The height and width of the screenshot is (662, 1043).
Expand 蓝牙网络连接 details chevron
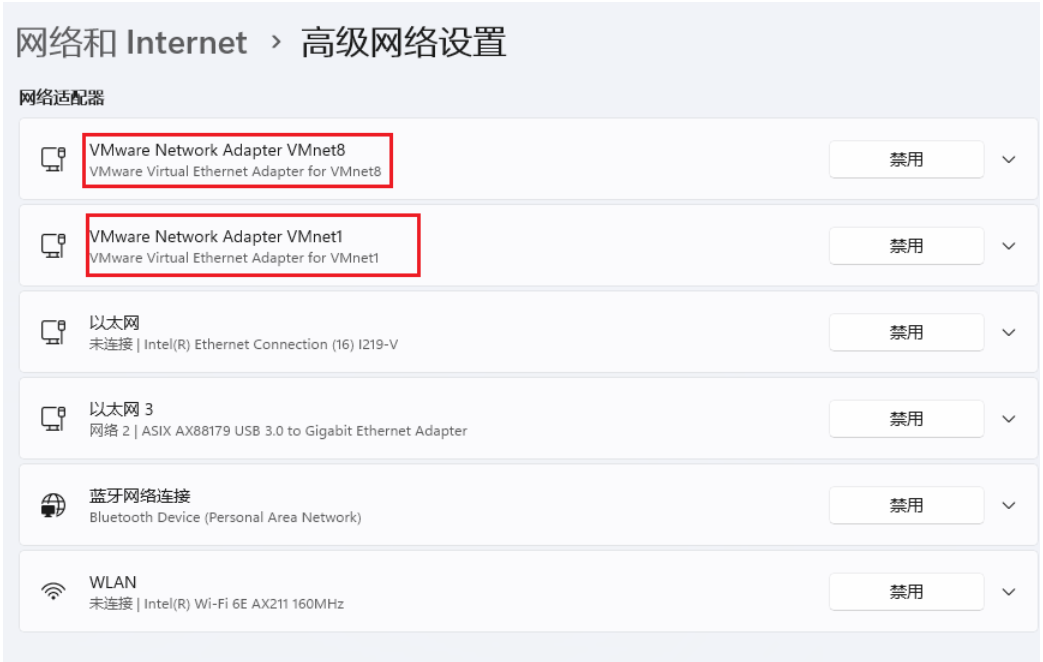click(1008, 506)
